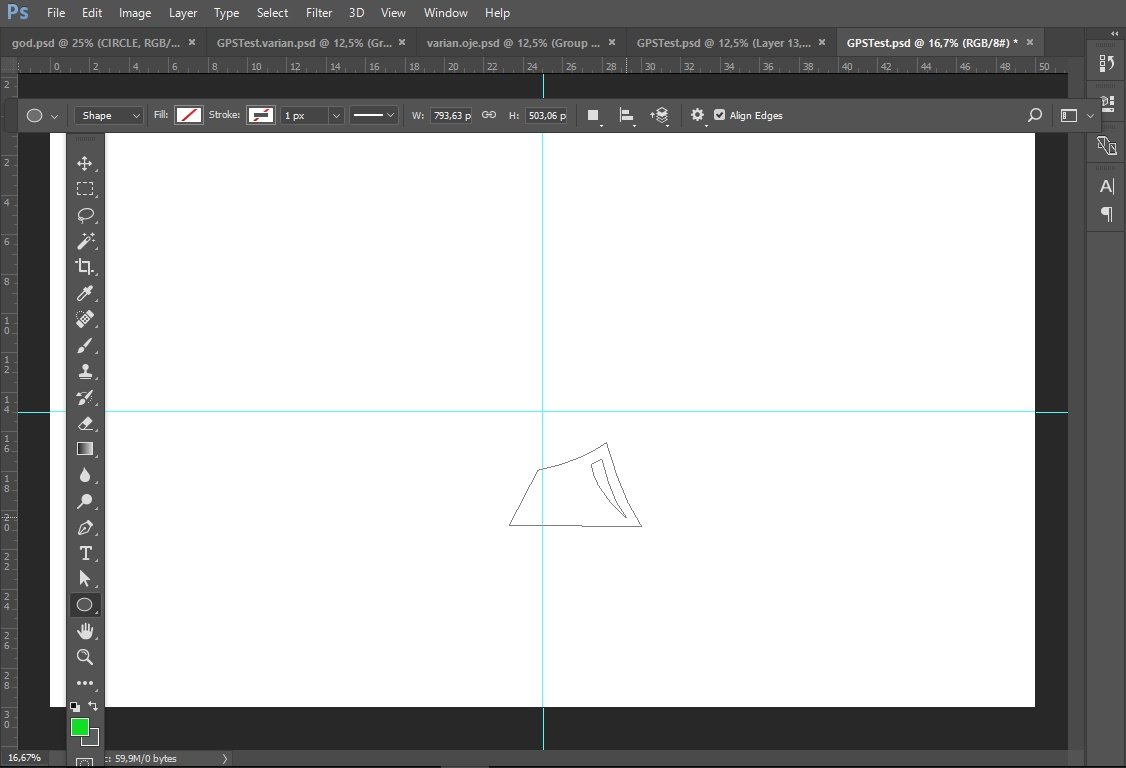This screenshot has width=1126, height=768.
Task: Select the Crop tool
Action: point(85,267)
